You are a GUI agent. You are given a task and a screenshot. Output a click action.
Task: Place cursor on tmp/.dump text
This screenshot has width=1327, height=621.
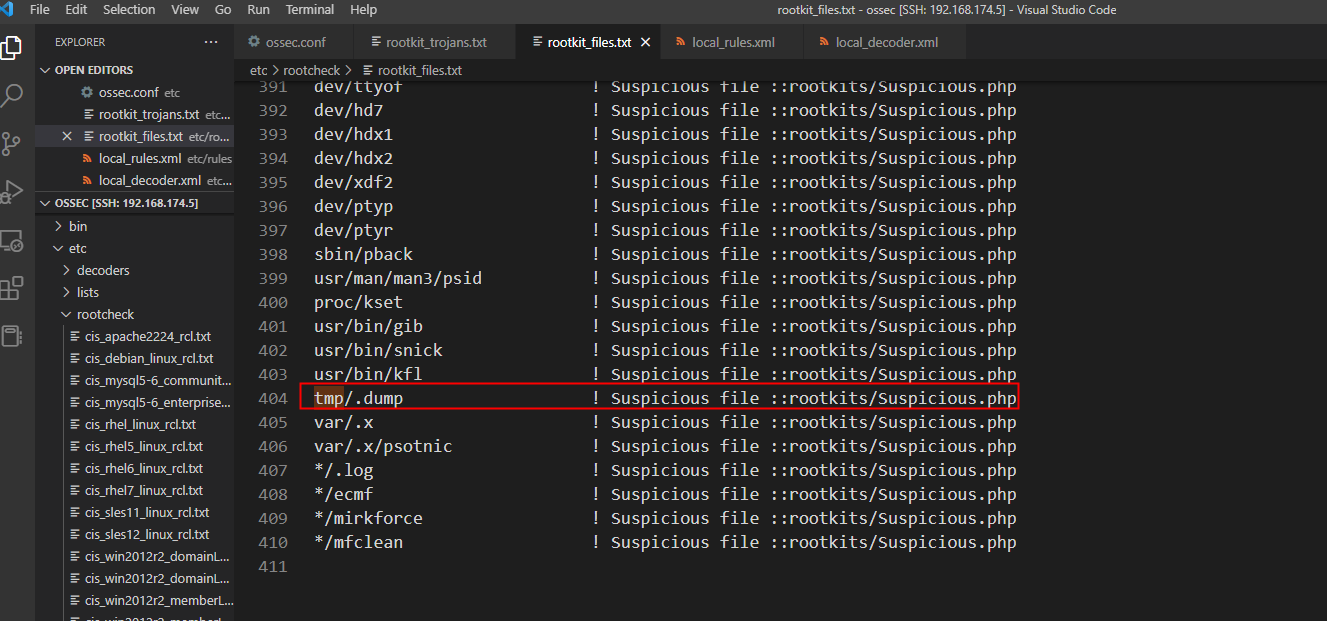(x=358, y=398)
